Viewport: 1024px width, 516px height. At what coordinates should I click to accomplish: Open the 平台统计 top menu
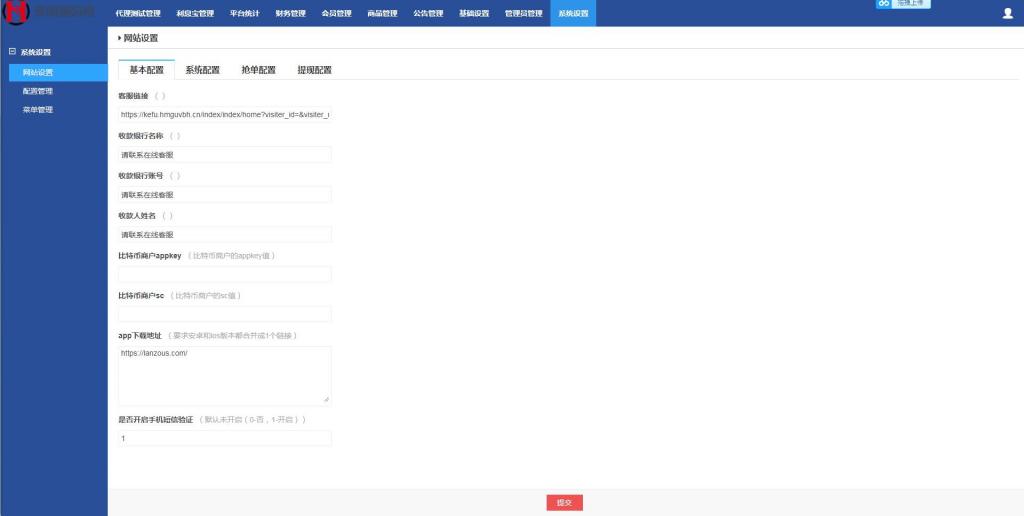coord(245,14)
